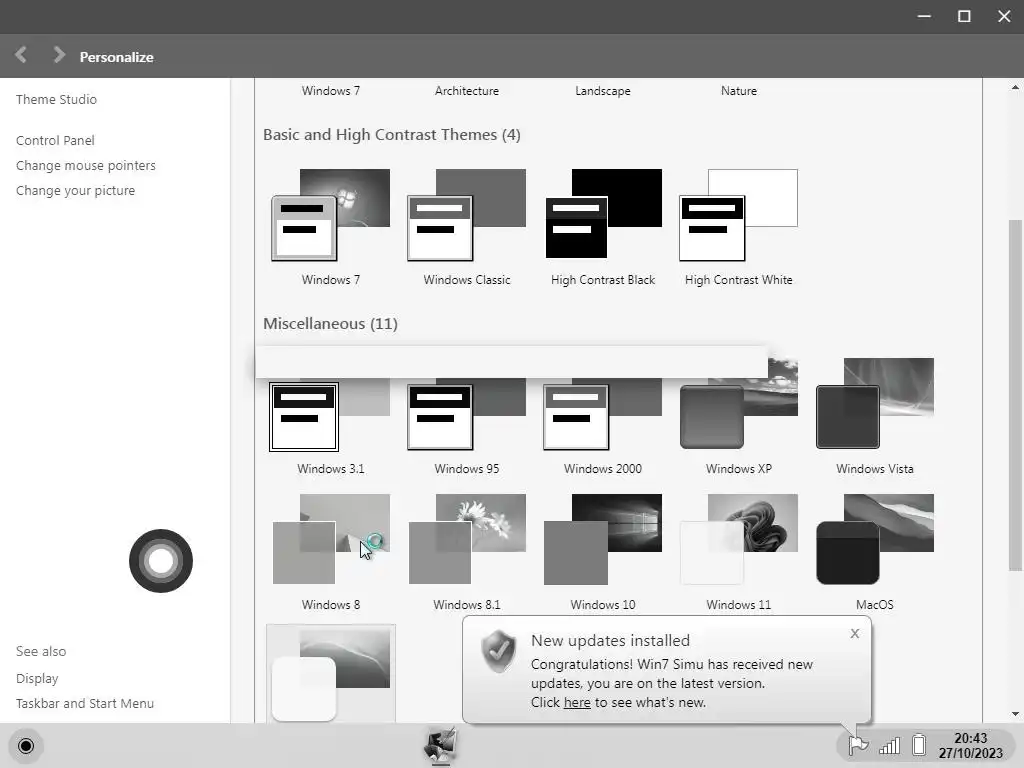Click the vertical scrollbar thumb
The width and height of the screenshot is (1024, 768).
[1016, 395]
